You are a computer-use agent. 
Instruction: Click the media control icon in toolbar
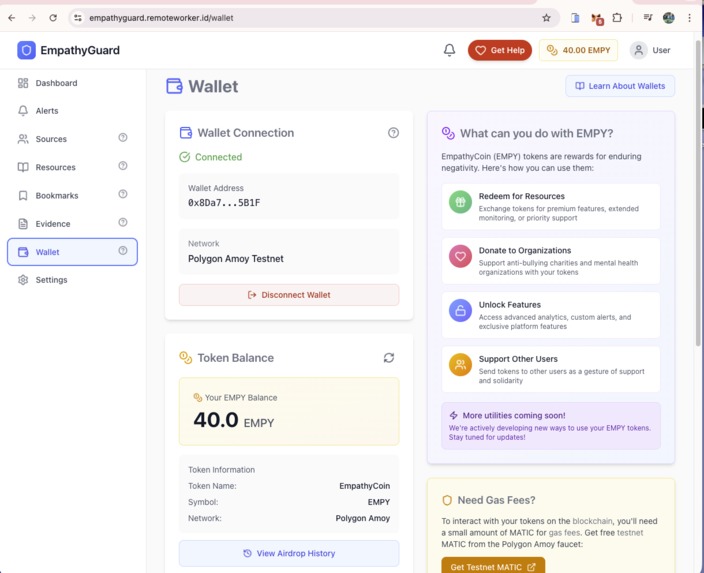[x=648, y=18]
